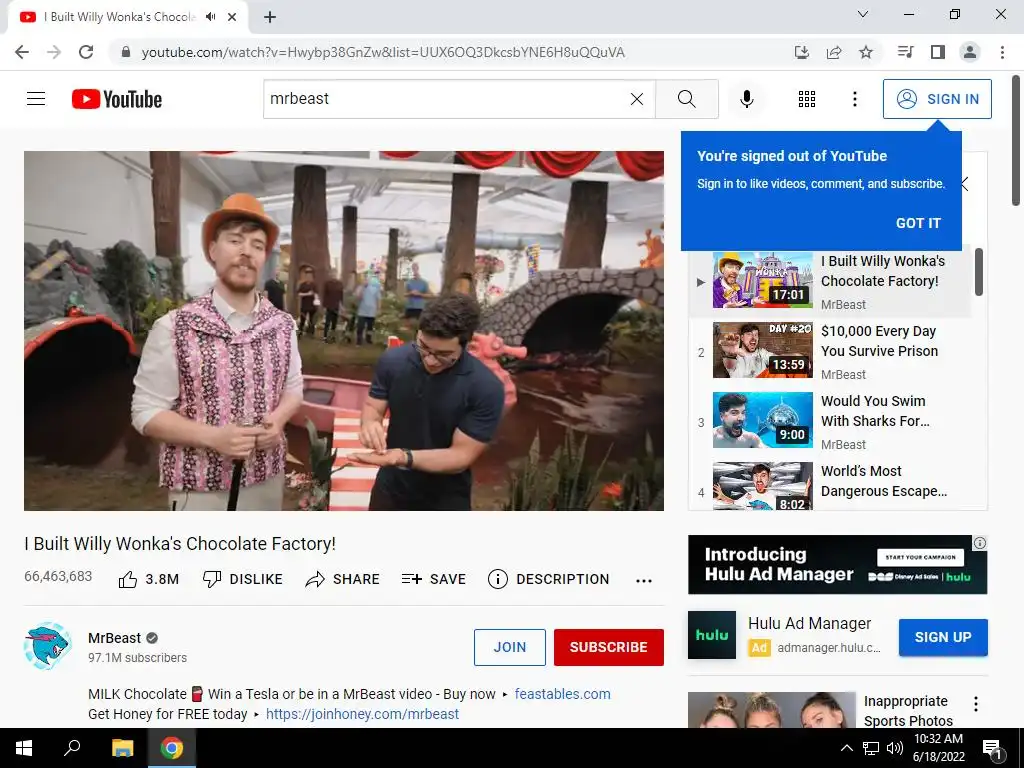Show the video DESCRIPTION info
The image size is (1024, 768).
click(x=549, y=579)
